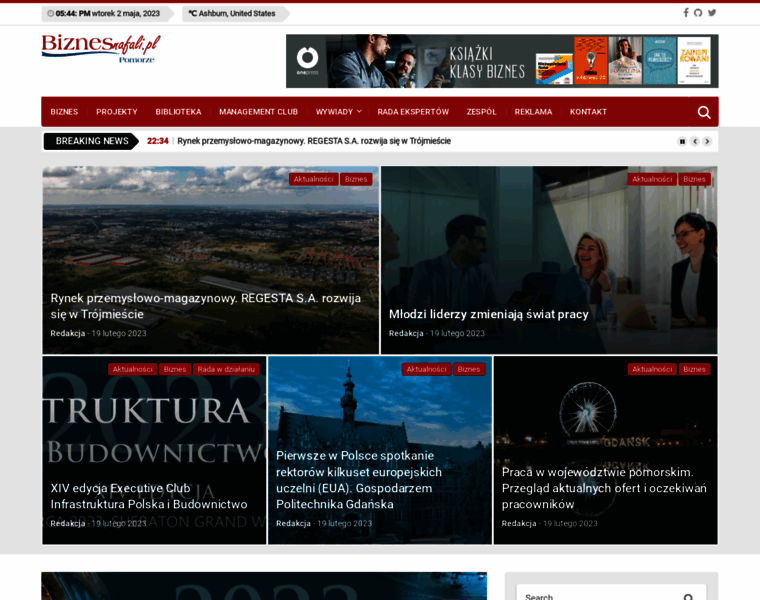Click the search magnifier in navigation bar
Image resolution: width=760 pixels, height=600 pixels.
(x=704, y=112)
